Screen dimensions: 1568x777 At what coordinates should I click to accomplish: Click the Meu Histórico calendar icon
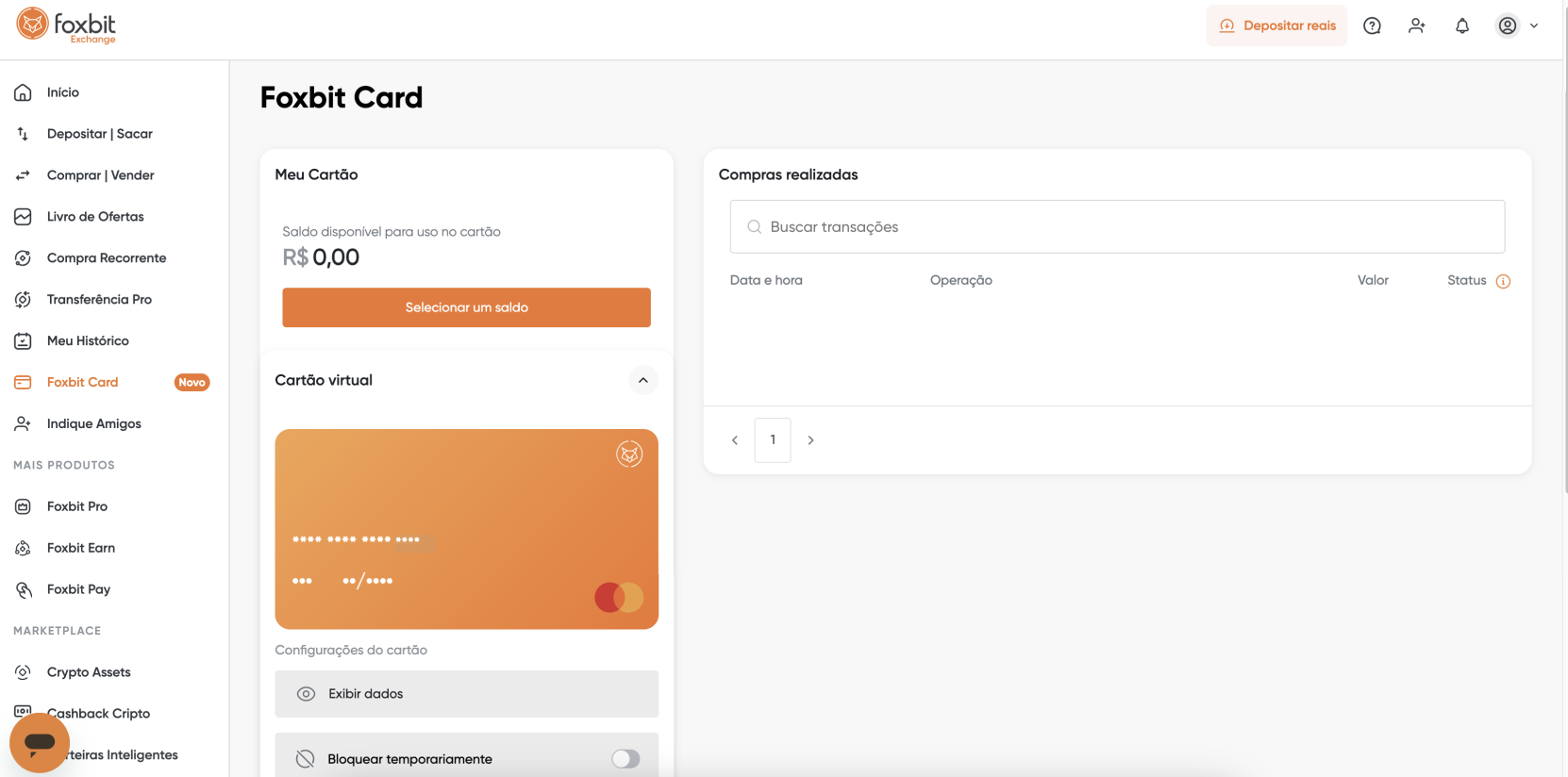coord(23,341)
